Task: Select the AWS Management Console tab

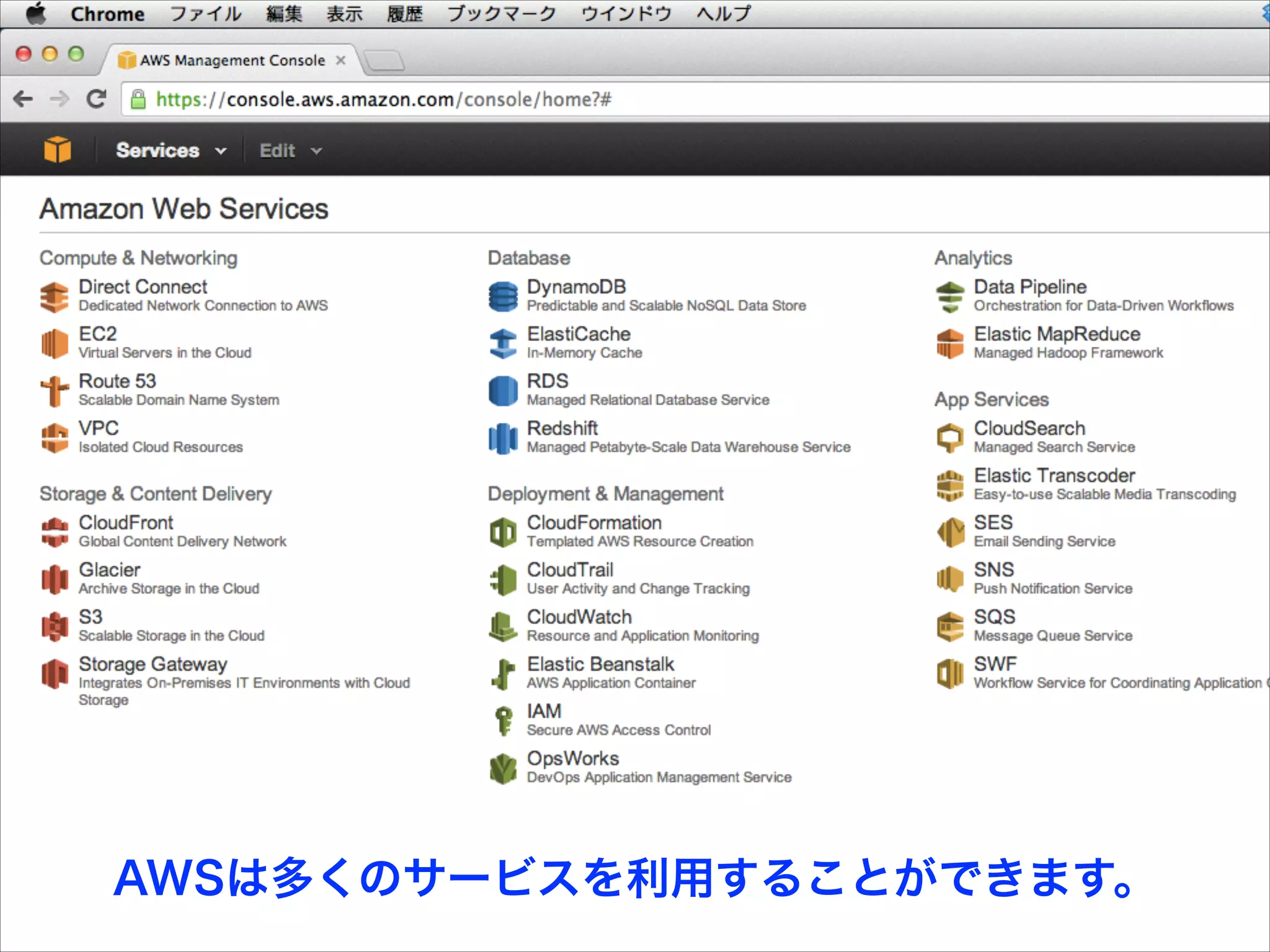Action: click(x=229, y=60)
